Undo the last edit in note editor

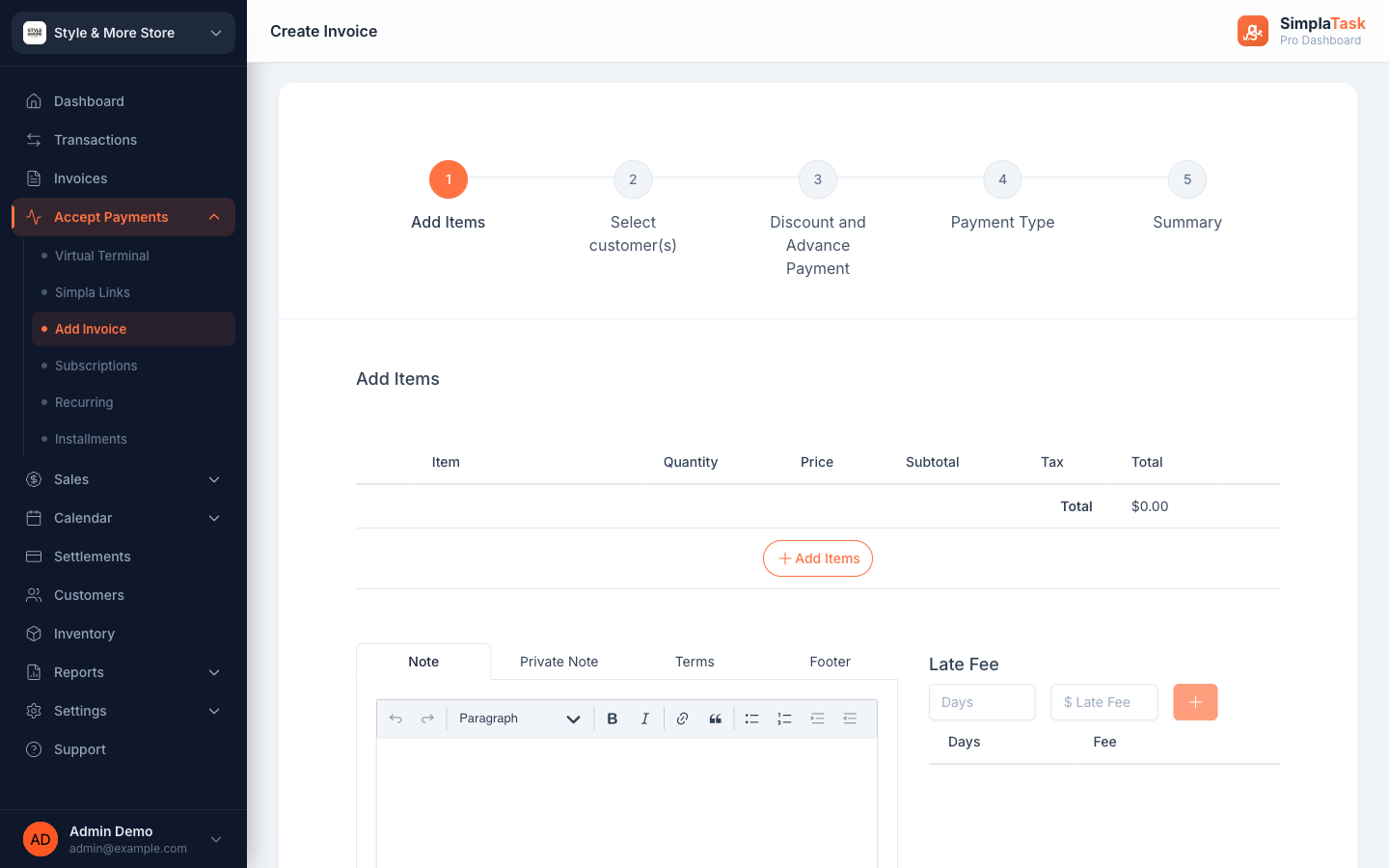click(395, 719)
